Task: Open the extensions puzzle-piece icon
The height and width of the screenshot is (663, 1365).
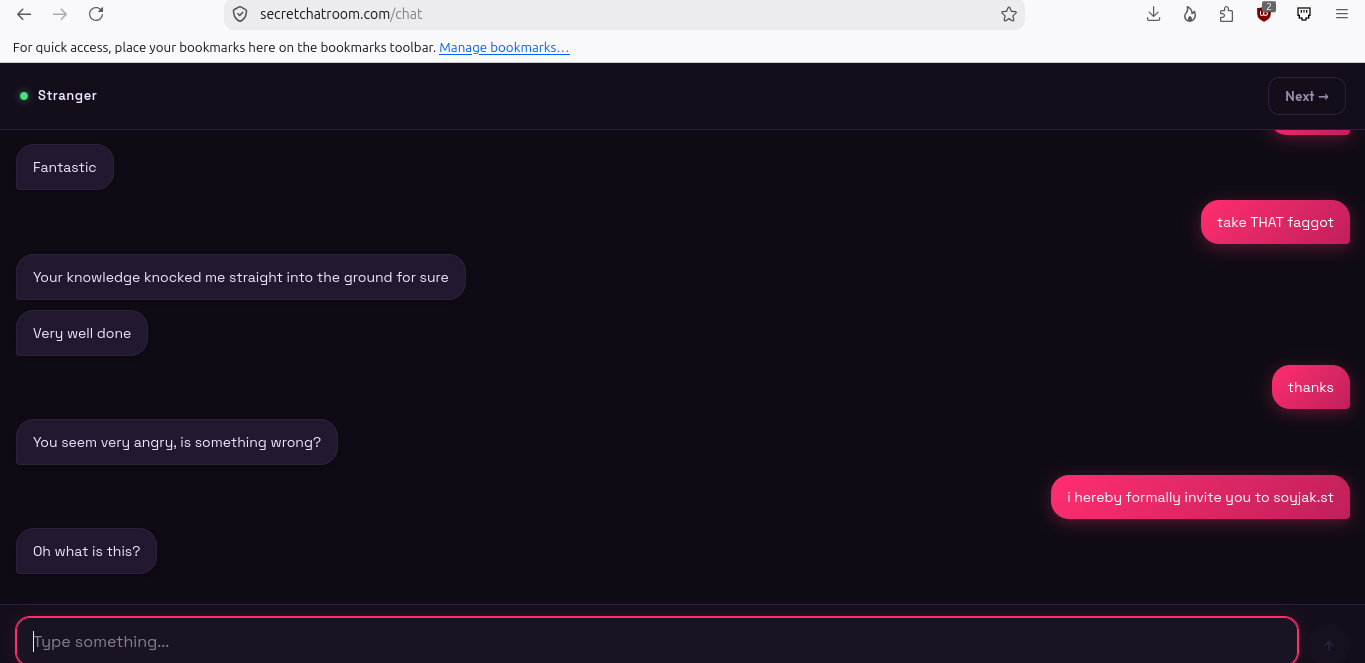Action: [x=1227, y=14]
